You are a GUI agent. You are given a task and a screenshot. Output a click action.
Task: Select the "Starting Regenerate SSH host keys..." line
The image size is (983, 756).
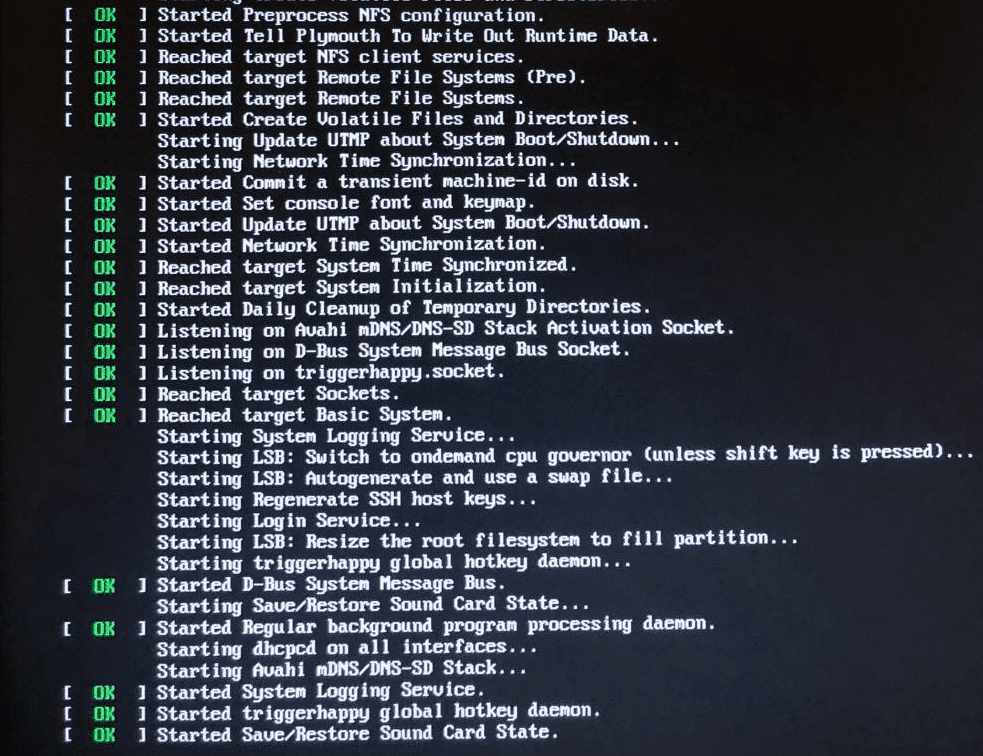347,500
